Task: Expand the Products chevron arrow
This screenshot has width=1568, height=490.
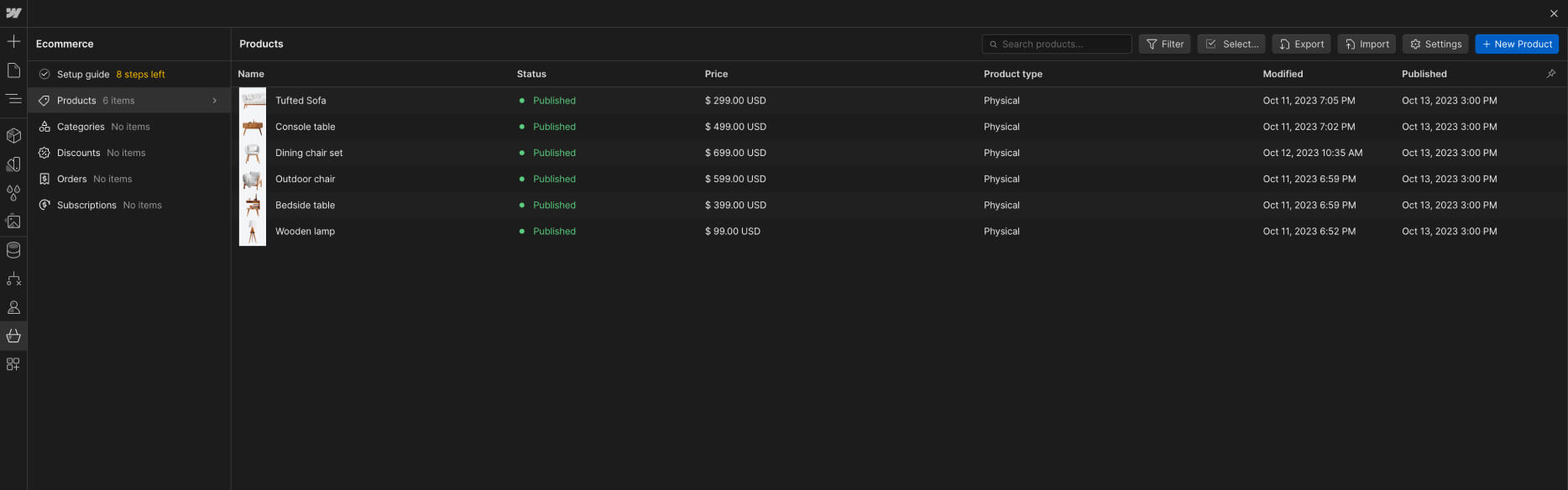Action: 215,101
